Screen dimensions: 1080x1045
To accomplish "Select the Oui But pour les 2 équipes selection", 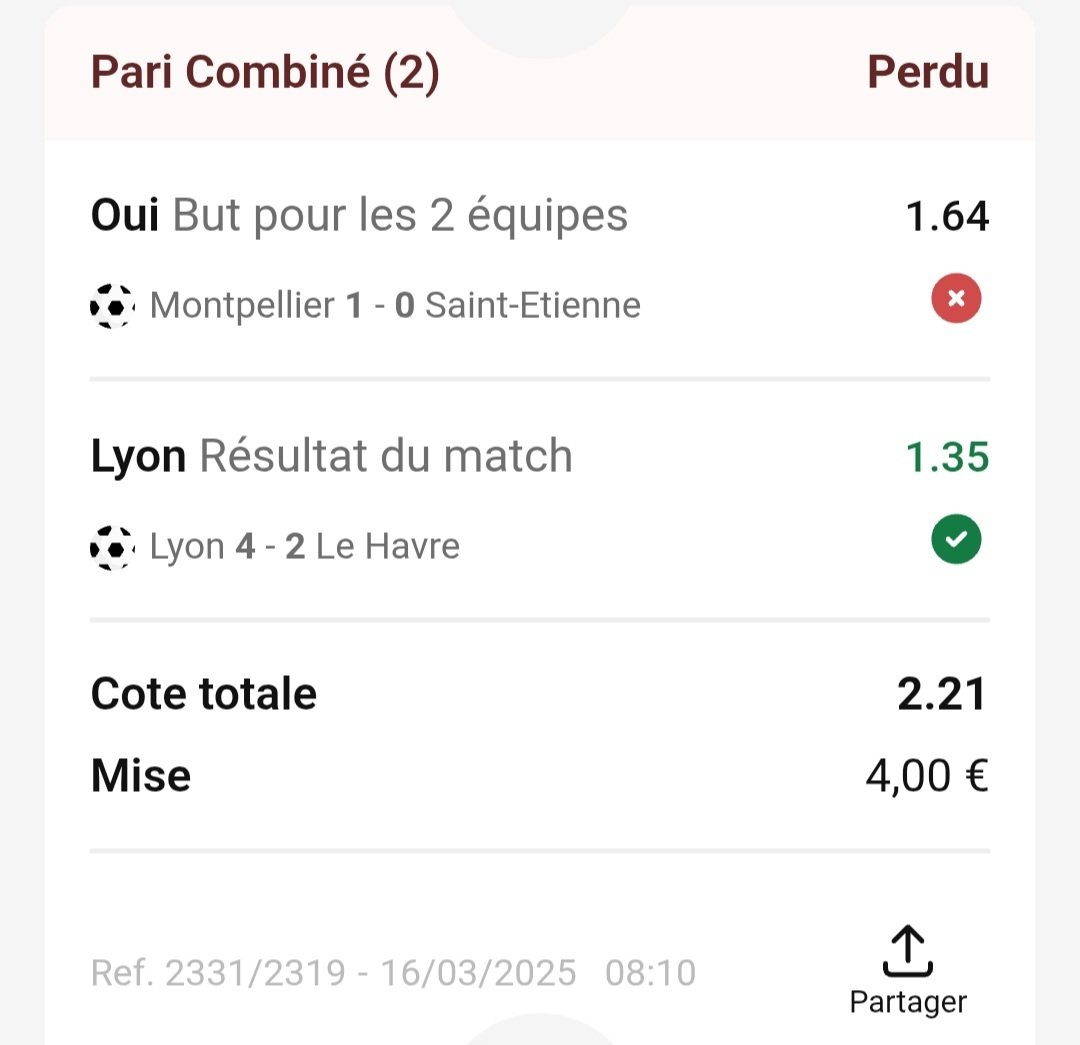I will point(359,216).
